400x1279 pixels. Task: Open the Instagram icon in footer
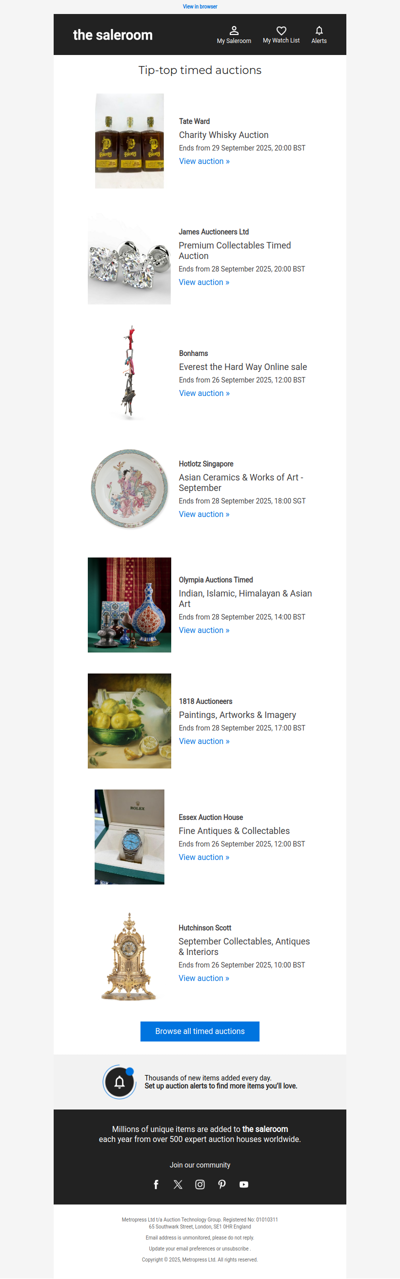pyautogui.click(x=200, y=1184)
